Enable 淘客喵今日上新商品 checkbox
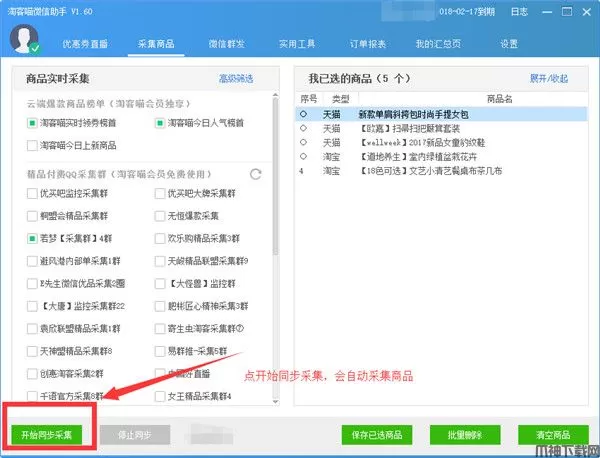This screenshot has width=600, height=458. click(x=32, y=145)
